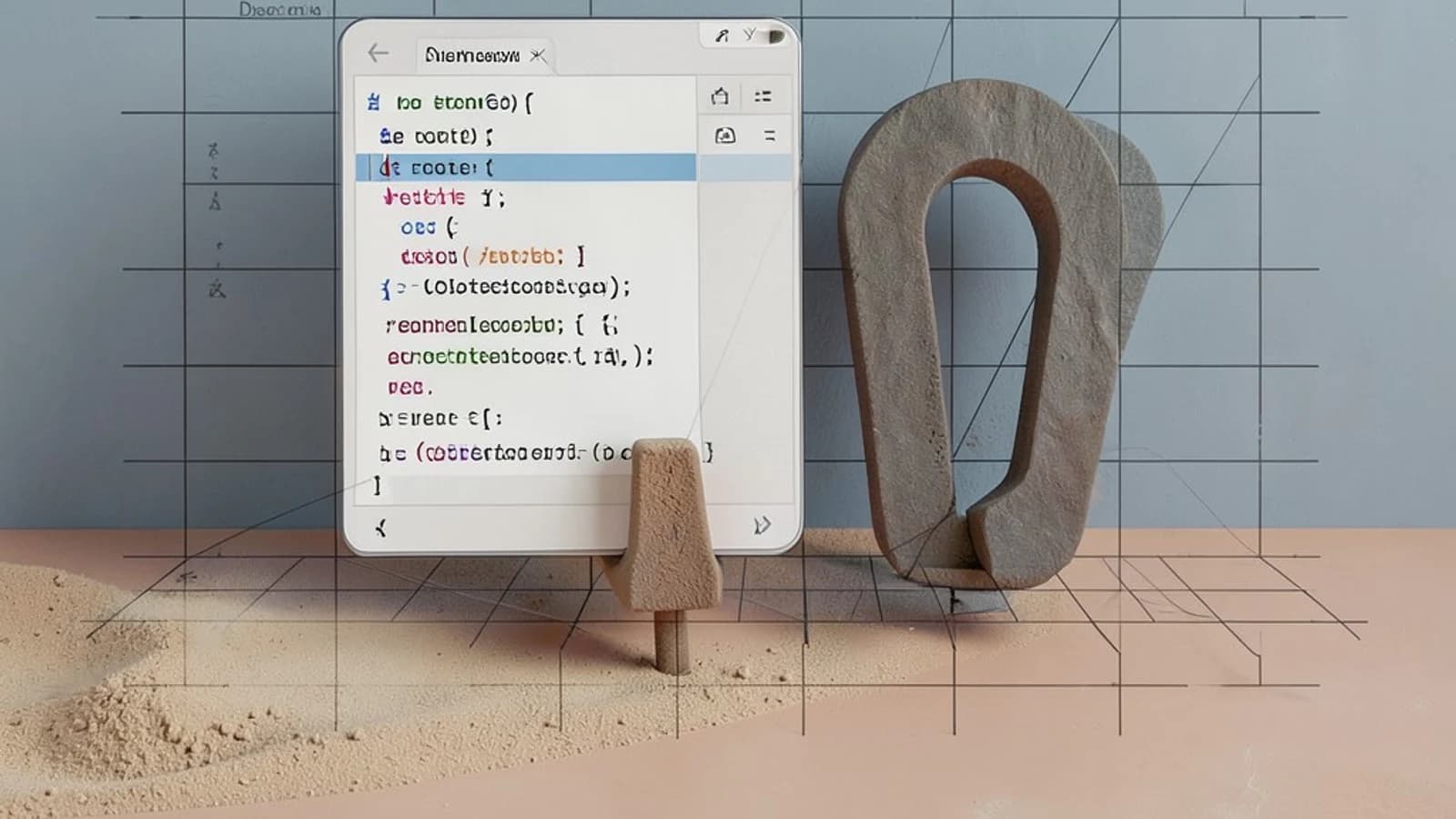This screenshot has height=819, width=1456.
Task: Click the camera icon in side panel
Action: [x=725, y=136]
